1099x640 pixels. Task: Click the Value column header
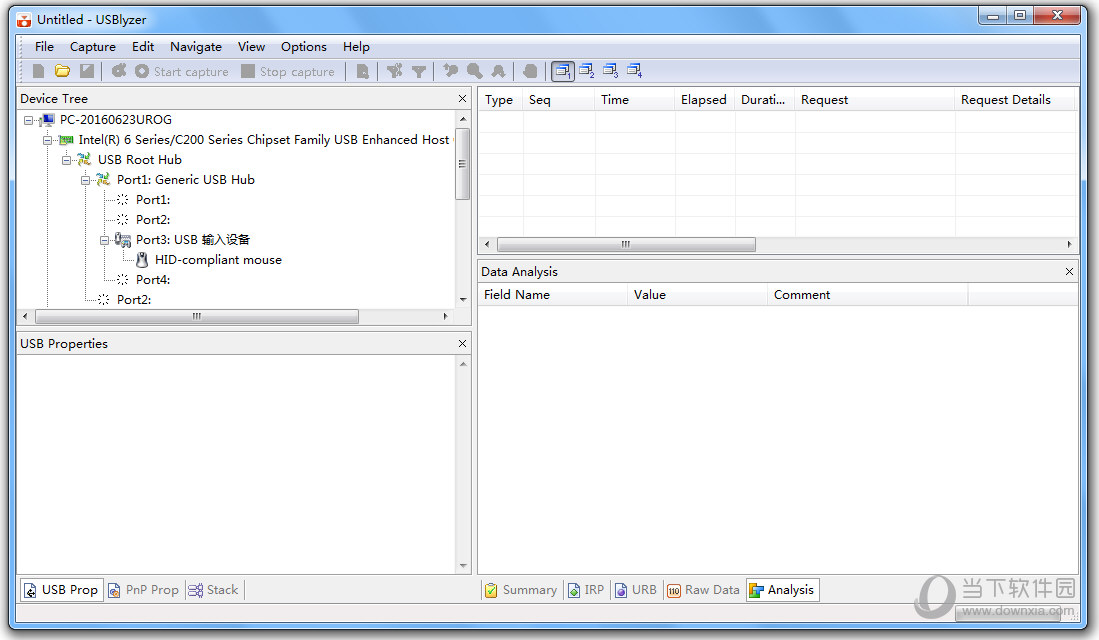coord(697,295)
